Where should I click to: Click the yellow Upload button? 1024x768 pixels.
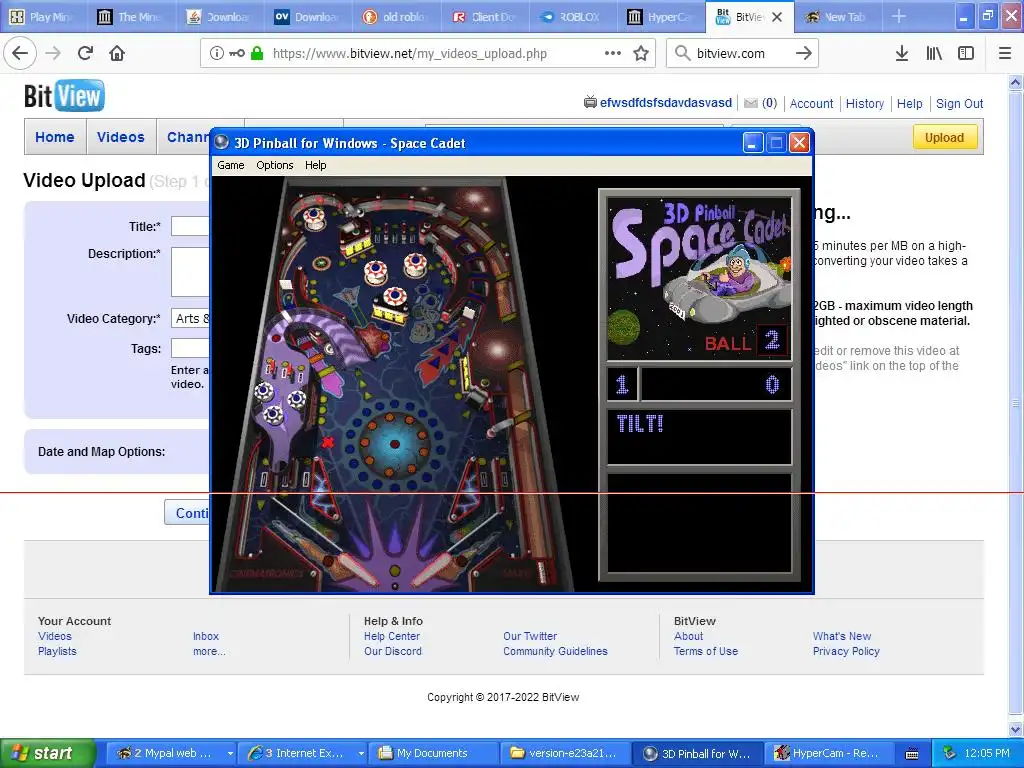944,138
